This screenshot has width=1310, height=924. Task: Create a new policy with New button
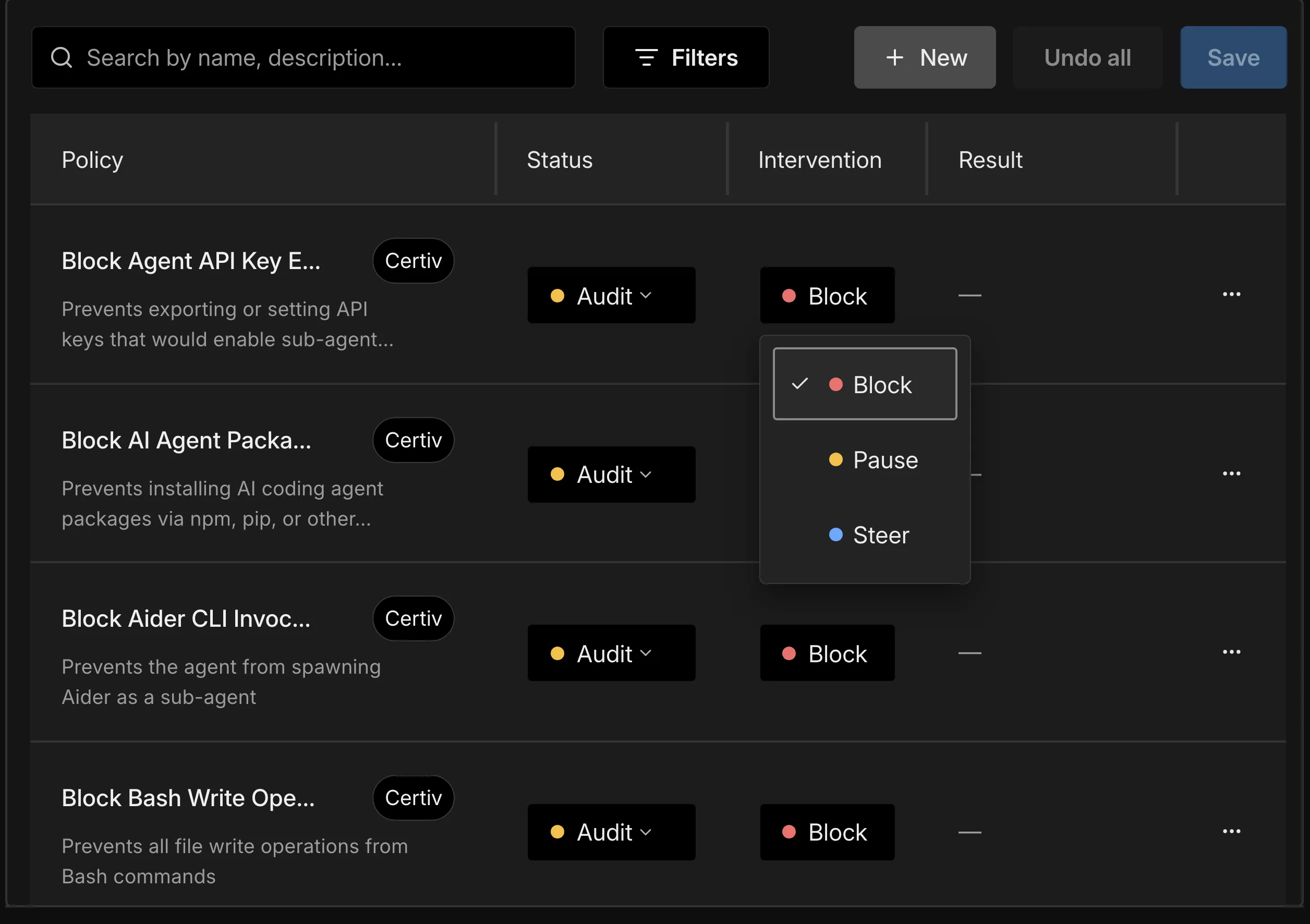(x=924, y=57)
